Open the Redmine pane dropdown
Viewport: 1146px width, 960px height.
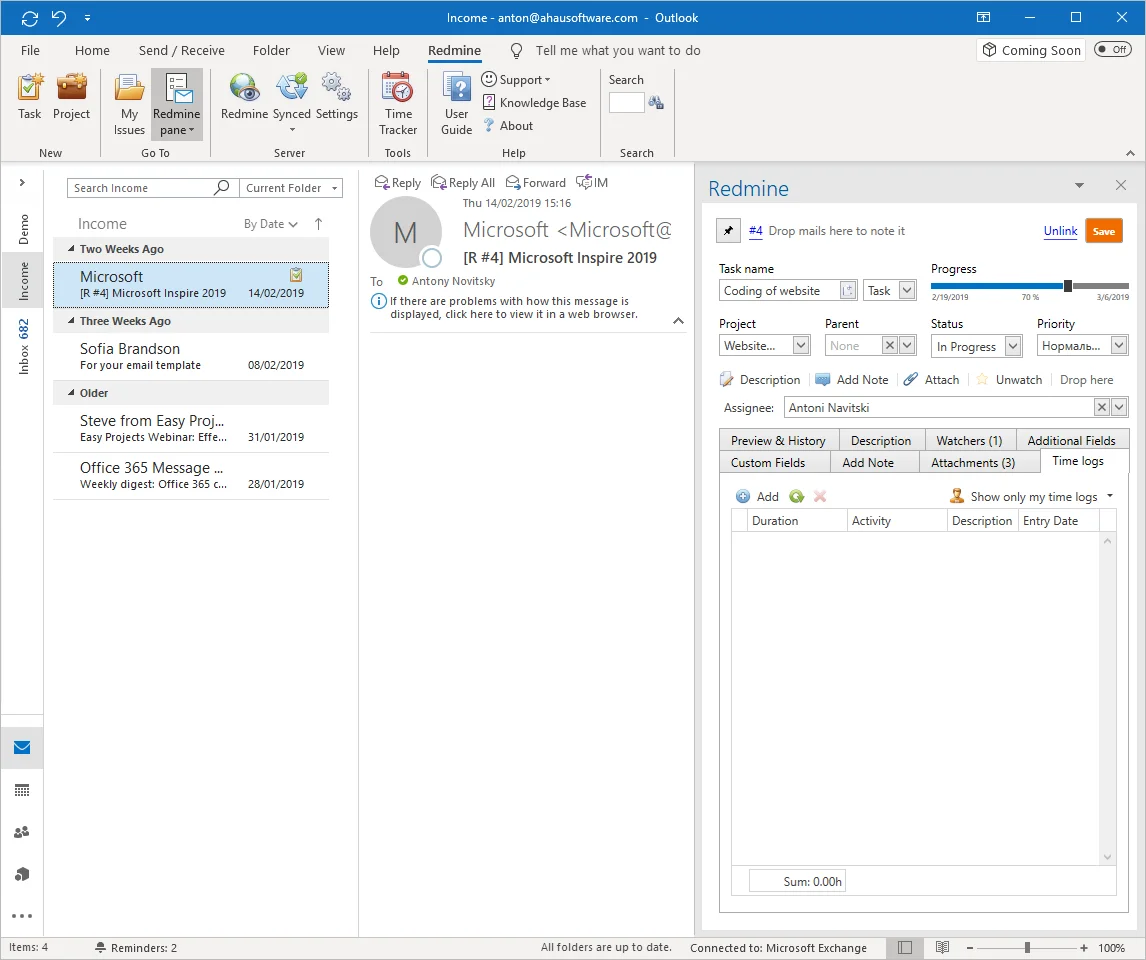click(176, 104)
